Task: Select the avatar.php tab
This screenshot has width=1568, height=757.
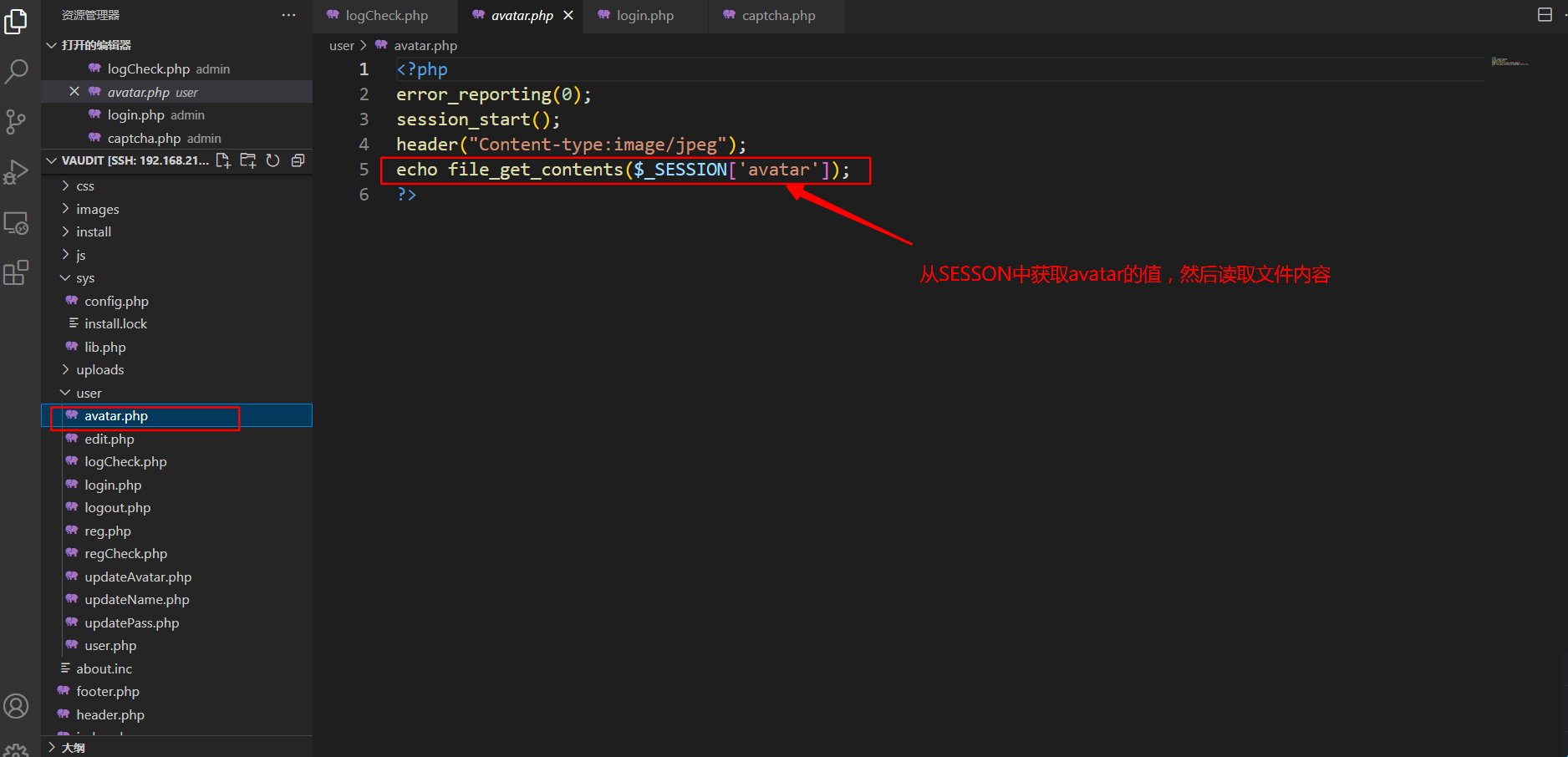Action: pos(522,16)
